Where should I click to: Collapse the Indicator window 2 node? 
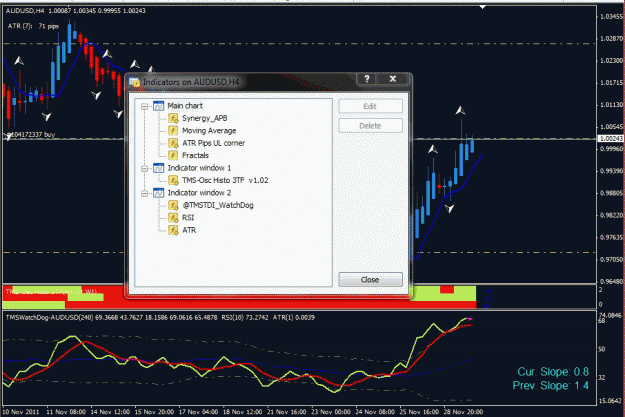(144, 194)
